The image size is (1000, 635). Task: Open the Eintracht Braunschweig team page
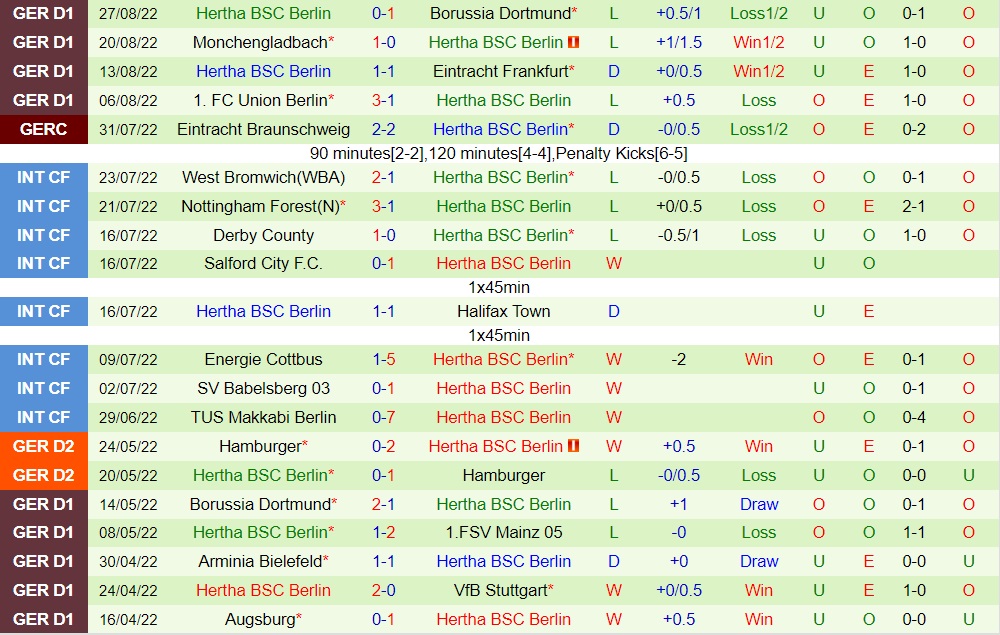point(263,129)
